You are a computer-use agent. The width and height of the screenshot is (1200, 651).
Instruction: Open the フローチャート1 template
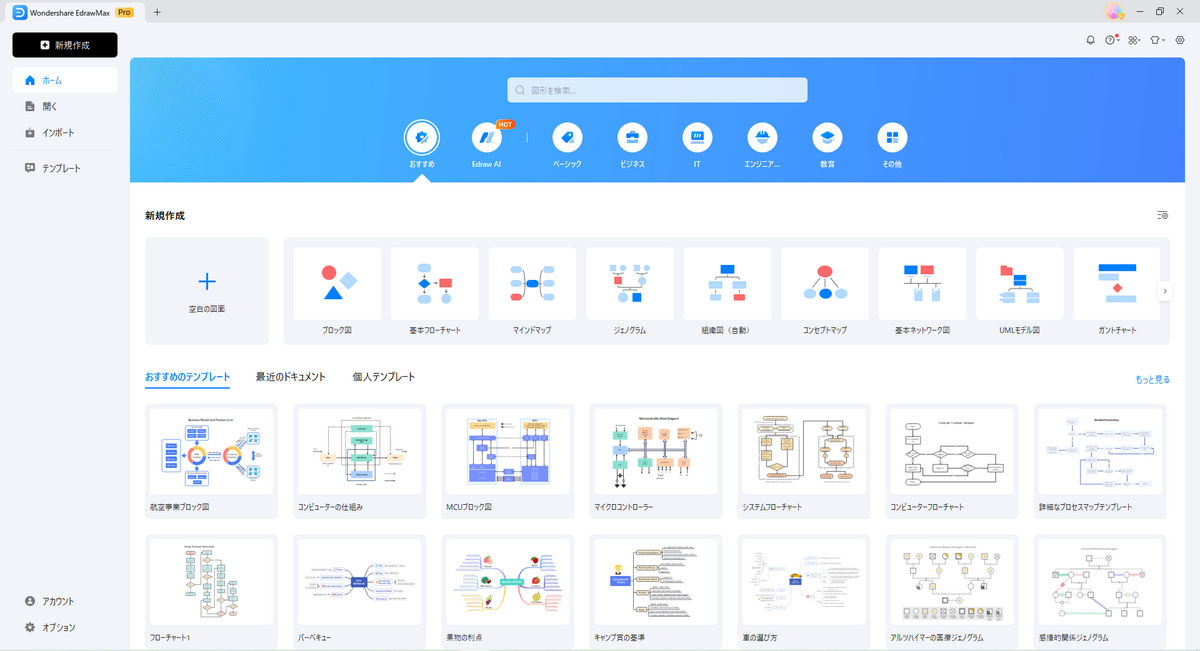(211, 591)
